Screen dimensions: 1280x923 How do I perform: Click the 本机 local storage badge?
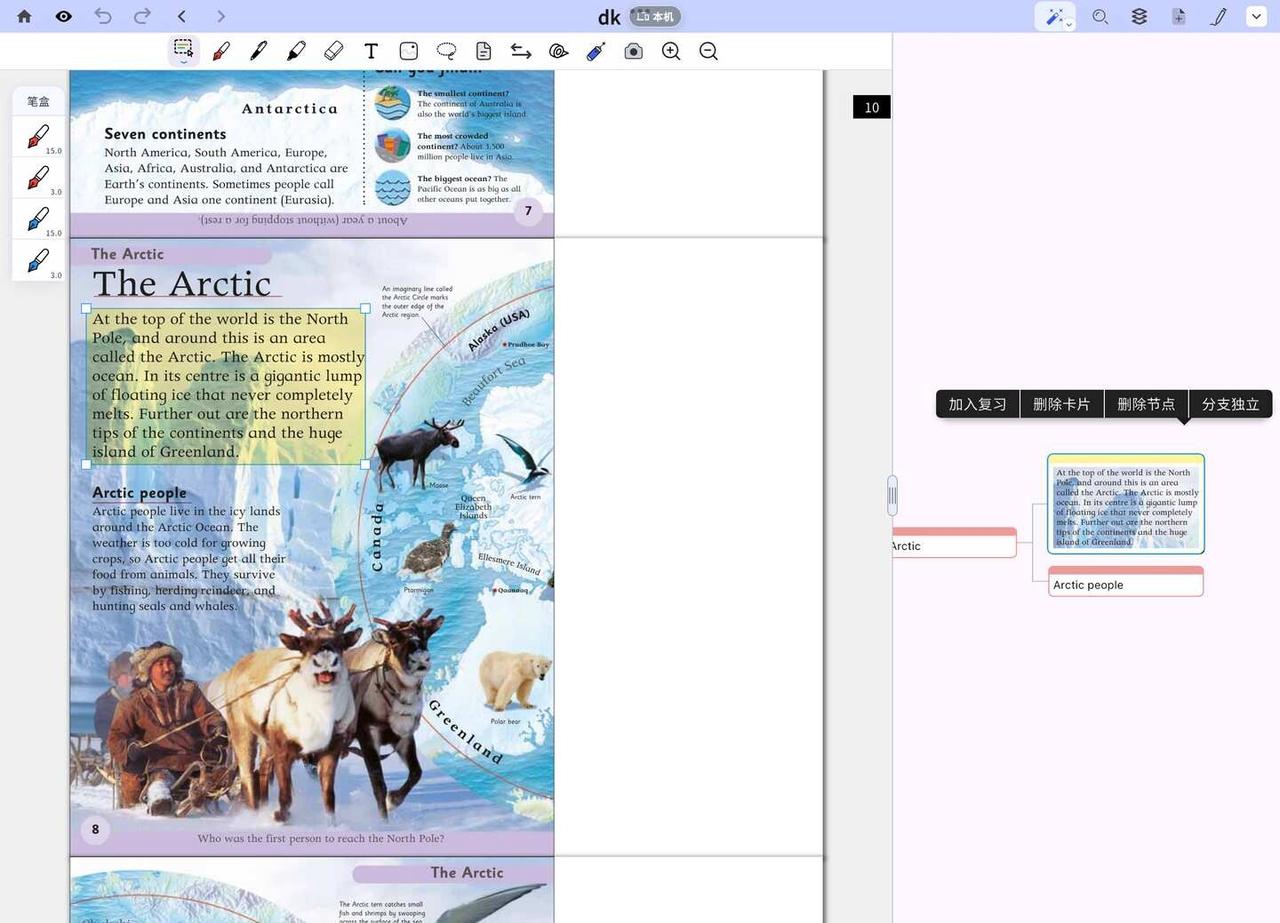(655, 16)
